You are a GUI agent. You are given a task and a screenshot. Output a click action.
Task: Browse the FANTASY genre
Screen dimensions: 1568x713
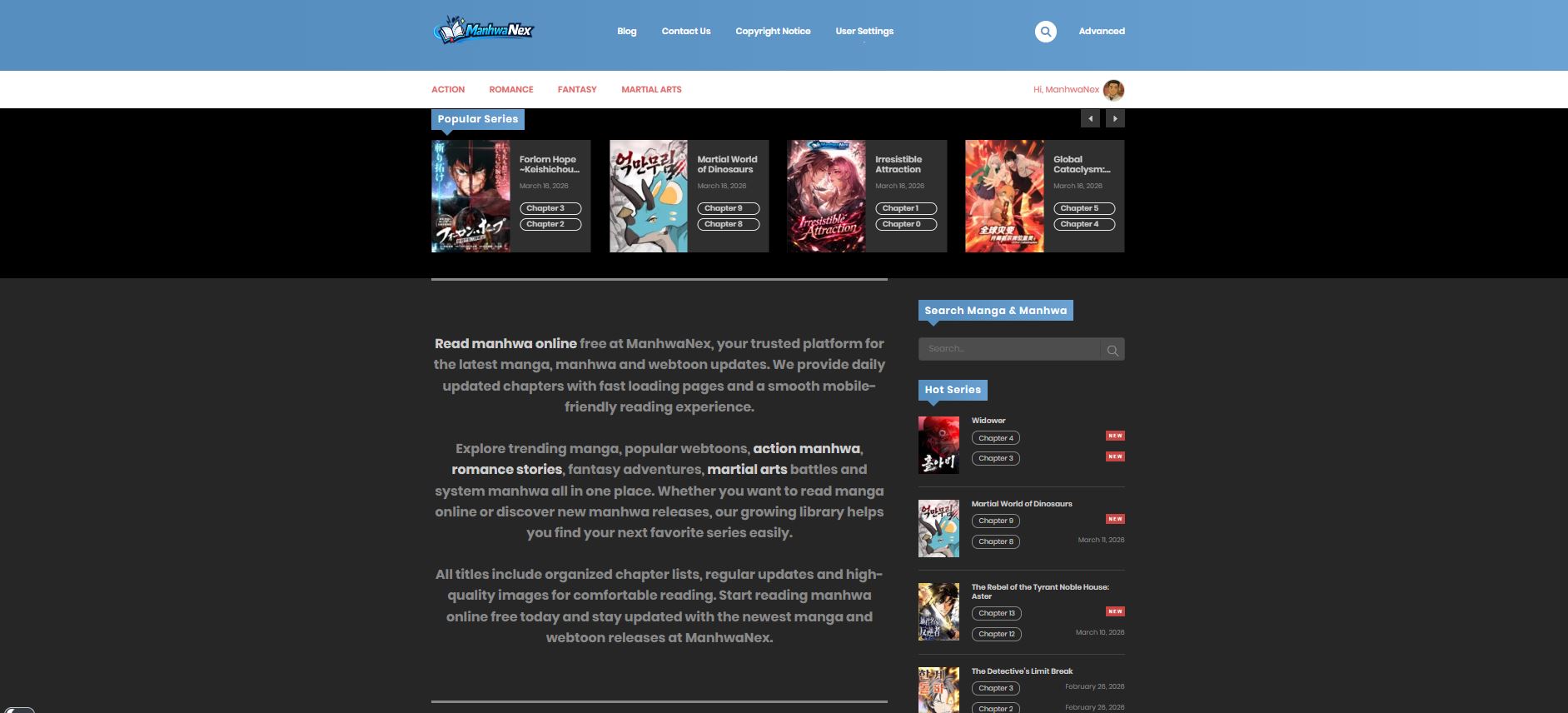point(577,89)
